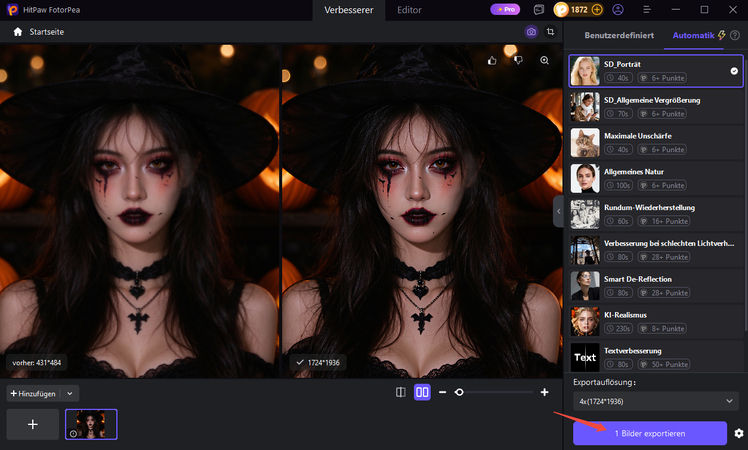Select the Rundum-Wiederherstellung model

tap(656, 214)
